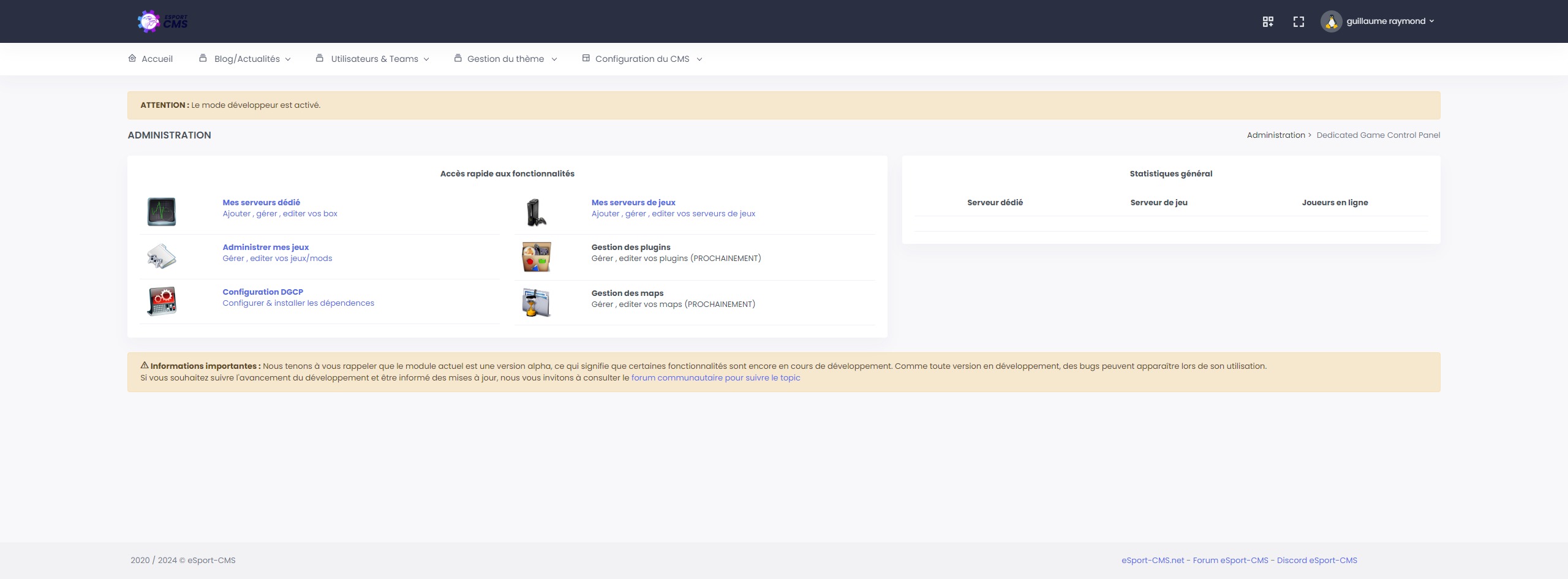Follow the forum communautaire topic link
Viewport: 1568px width, 579px height.
(x=715, y=377)
